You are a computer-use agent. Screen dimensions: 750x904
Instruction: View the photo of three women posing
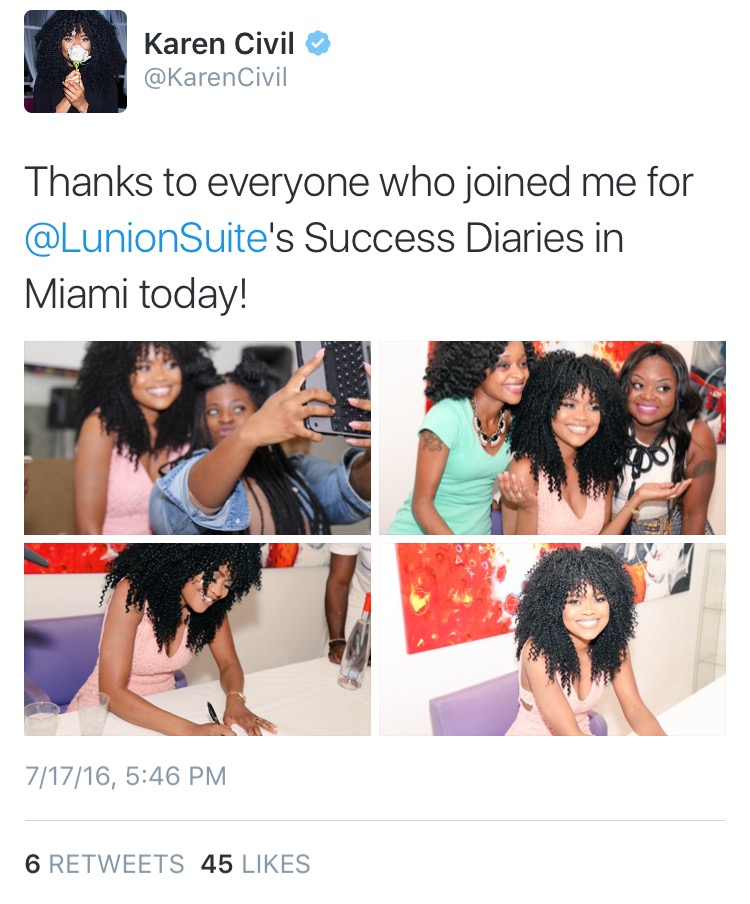(x=552, y=438)
